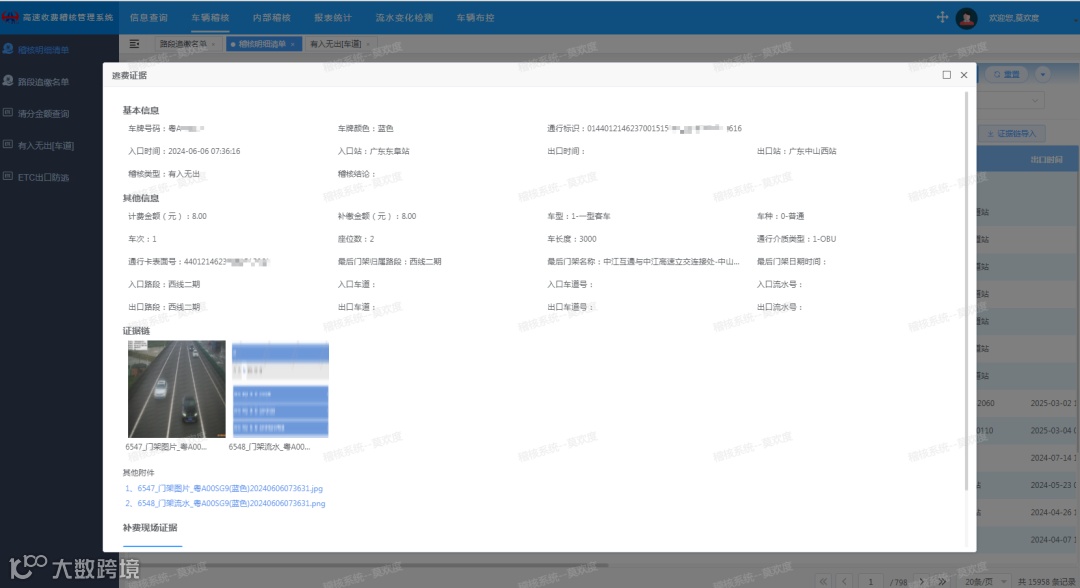Click the refresh icon on 重置 button
The height and width of the screenshot is (588, 1080).
coord(997,74)
